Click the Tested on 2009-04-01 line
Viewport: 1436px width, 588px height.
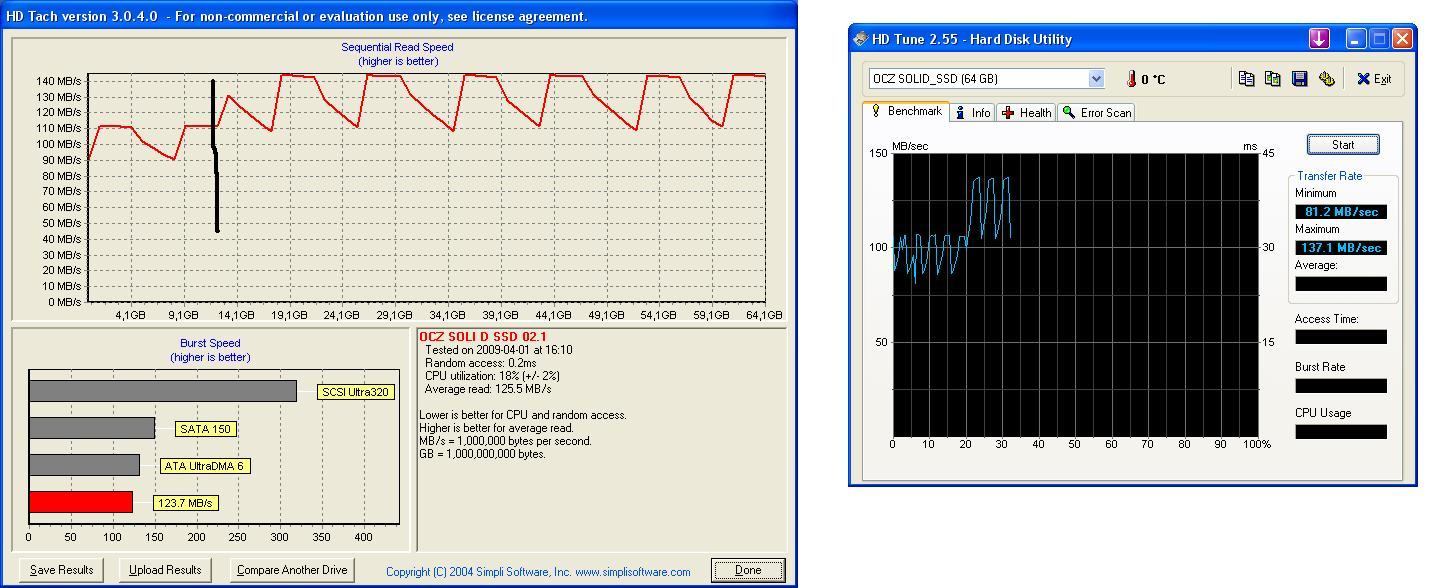[x=499, y=350]
